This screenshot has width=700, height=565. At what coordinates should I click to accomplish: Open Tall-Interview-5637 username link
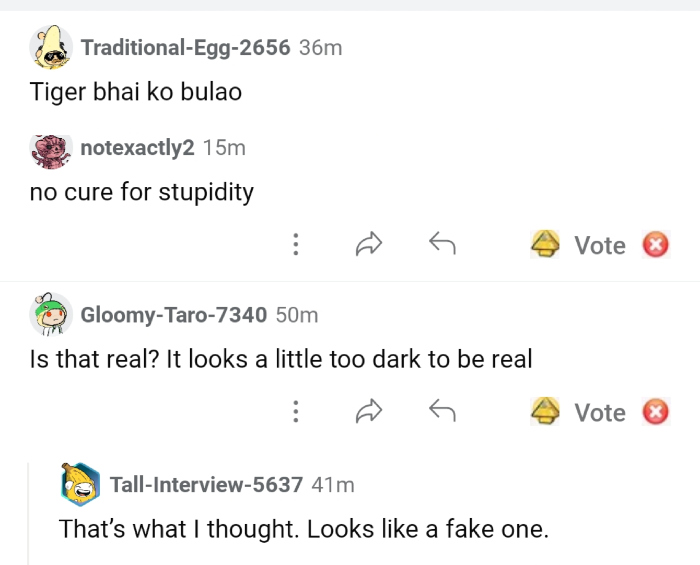point(206,485)
